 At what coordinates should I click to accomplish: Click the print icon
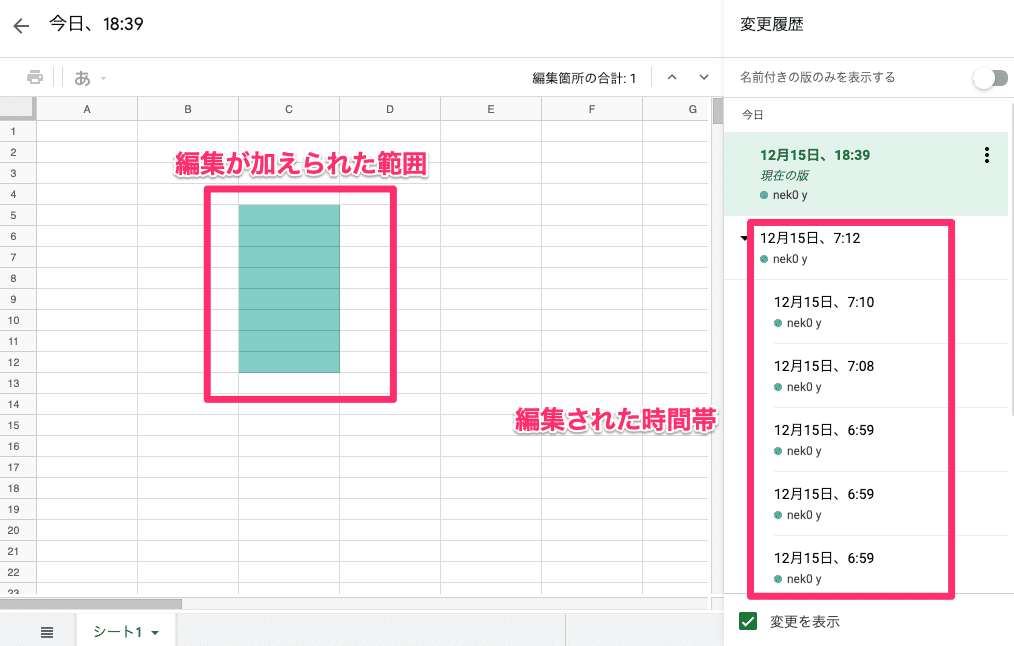(35, 78)
